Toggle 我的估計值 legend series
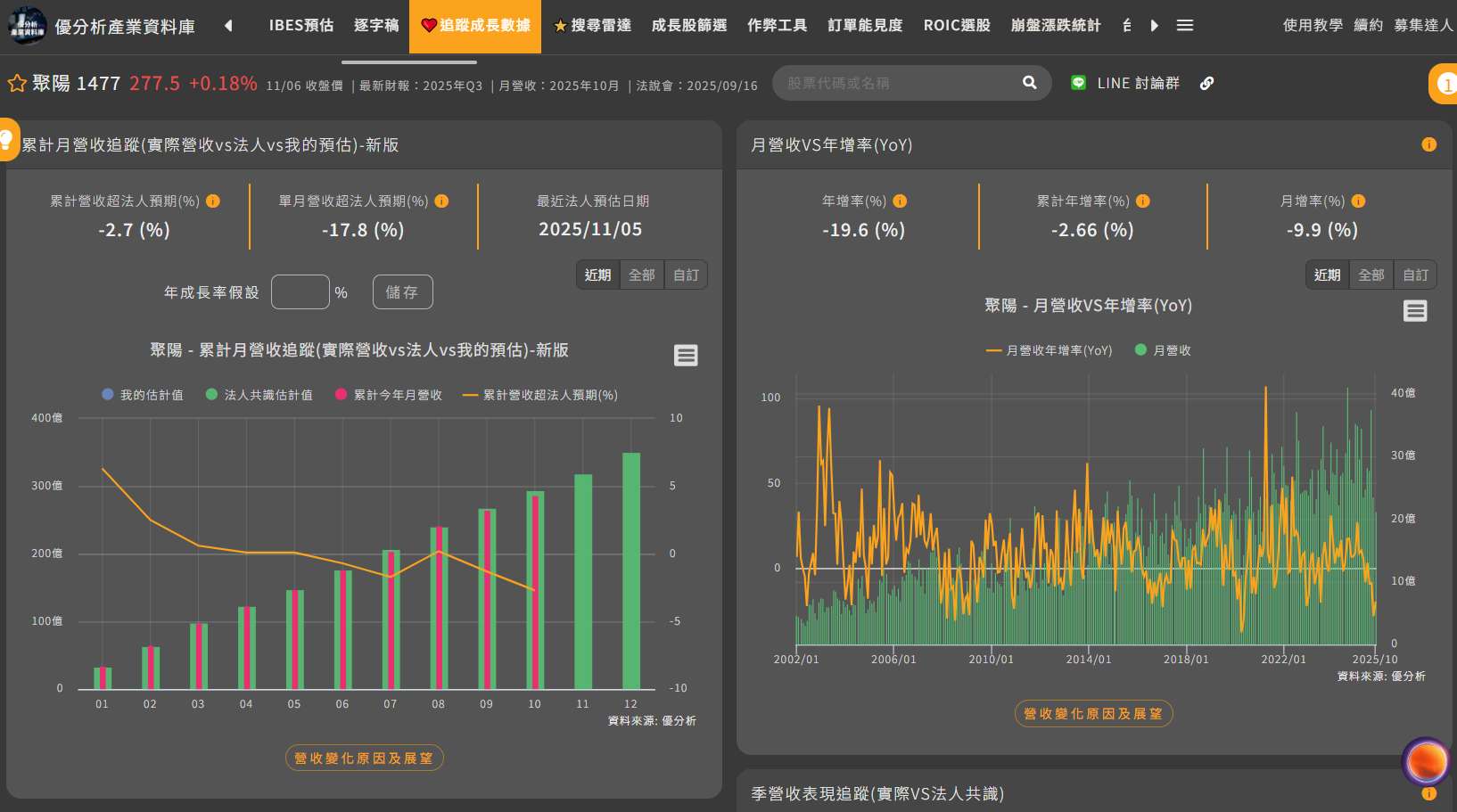Image resolution: width=1457 pixels, height=812 pixels. tap(143, 395)
